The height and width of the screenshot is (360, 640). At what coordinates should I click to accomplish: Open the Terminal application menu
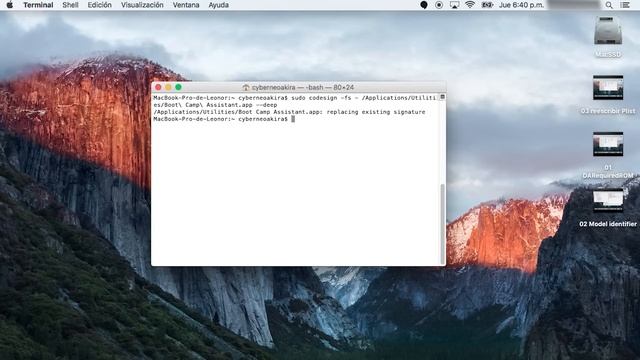coord(38,5)
